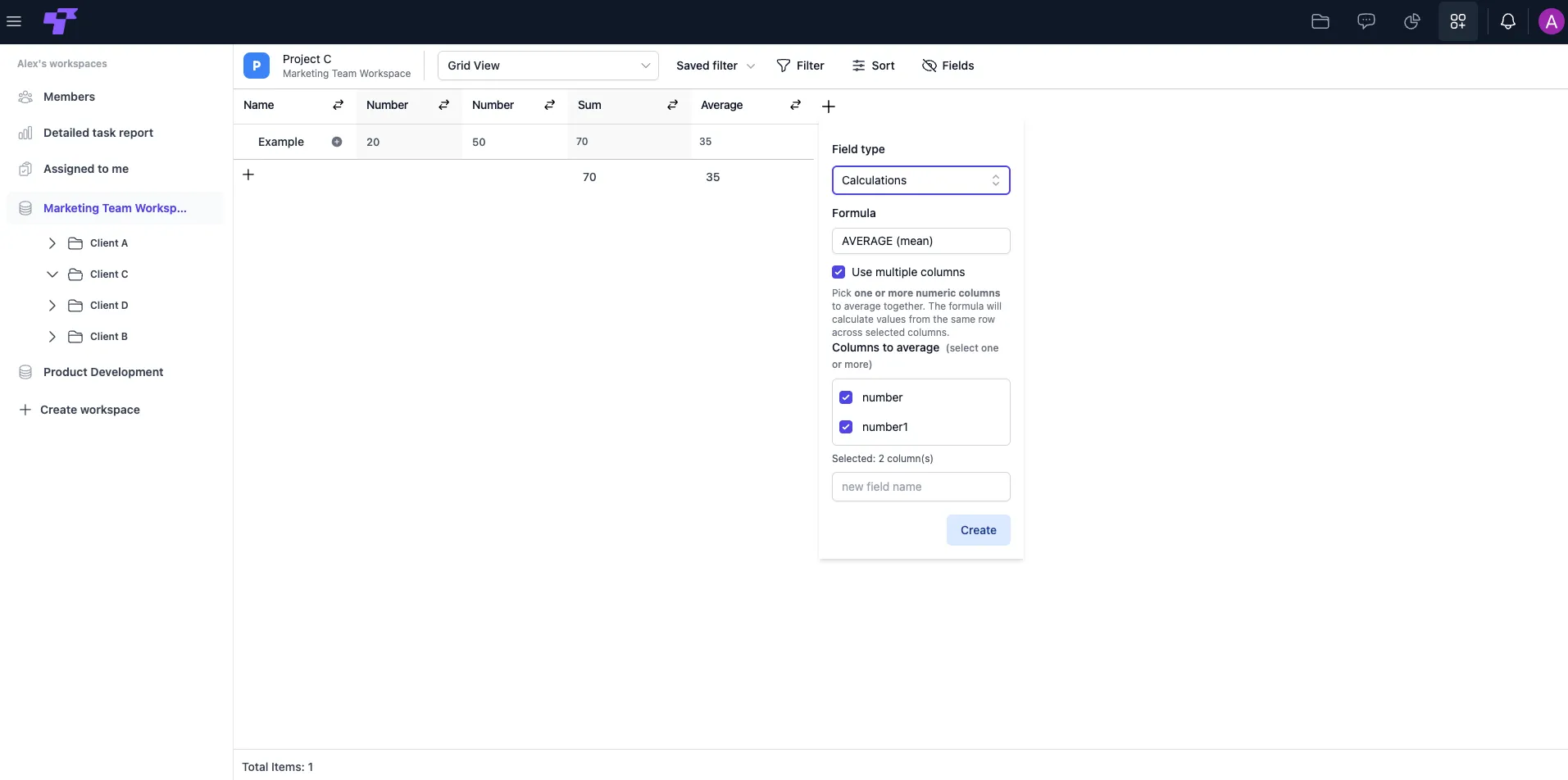Open Assigned to me
The image size is (1568, 780).
86,169
